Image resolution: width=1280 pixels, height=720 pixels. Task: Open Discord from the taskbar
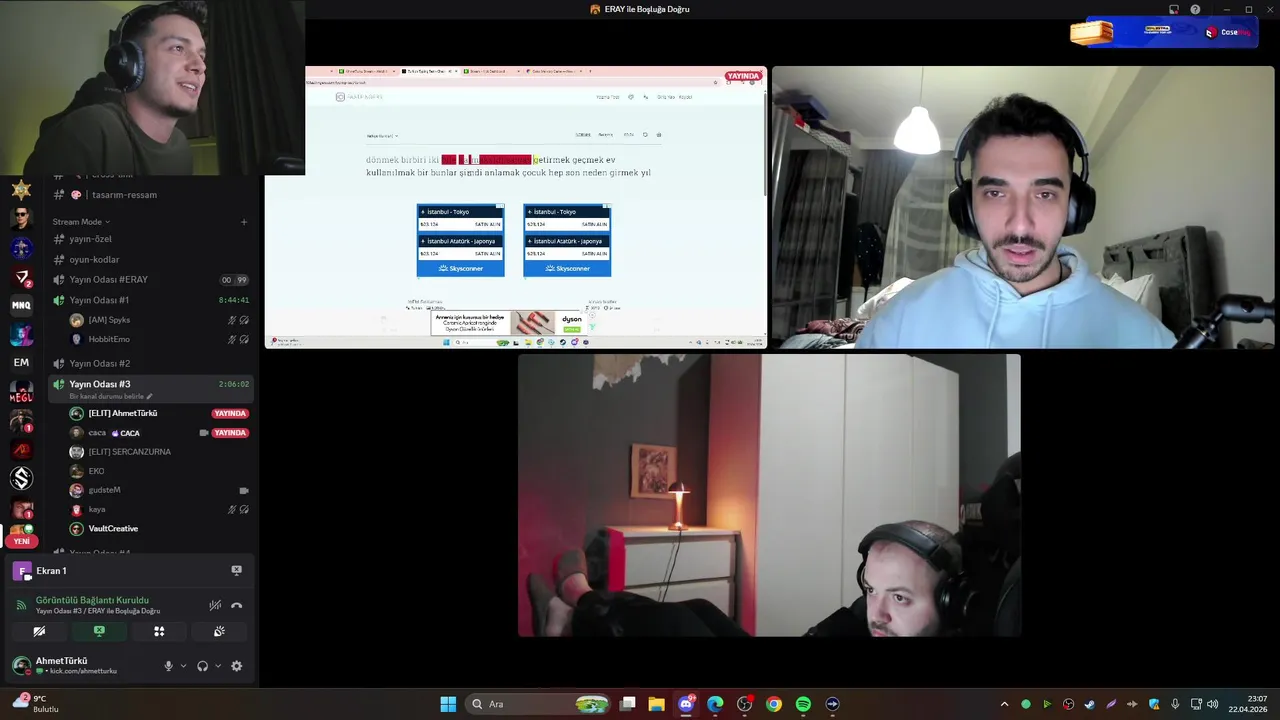pos(686,704)
